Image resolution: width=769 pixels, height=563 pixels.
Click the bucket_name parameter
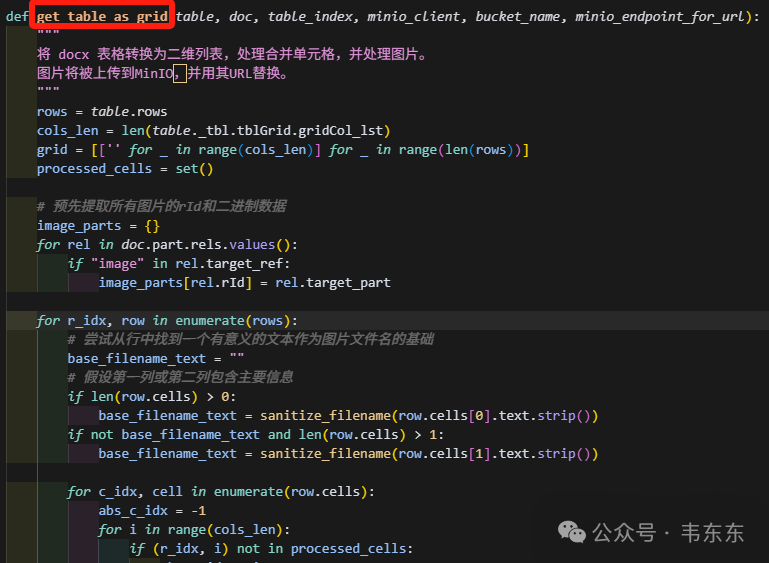tap(517, 16)
